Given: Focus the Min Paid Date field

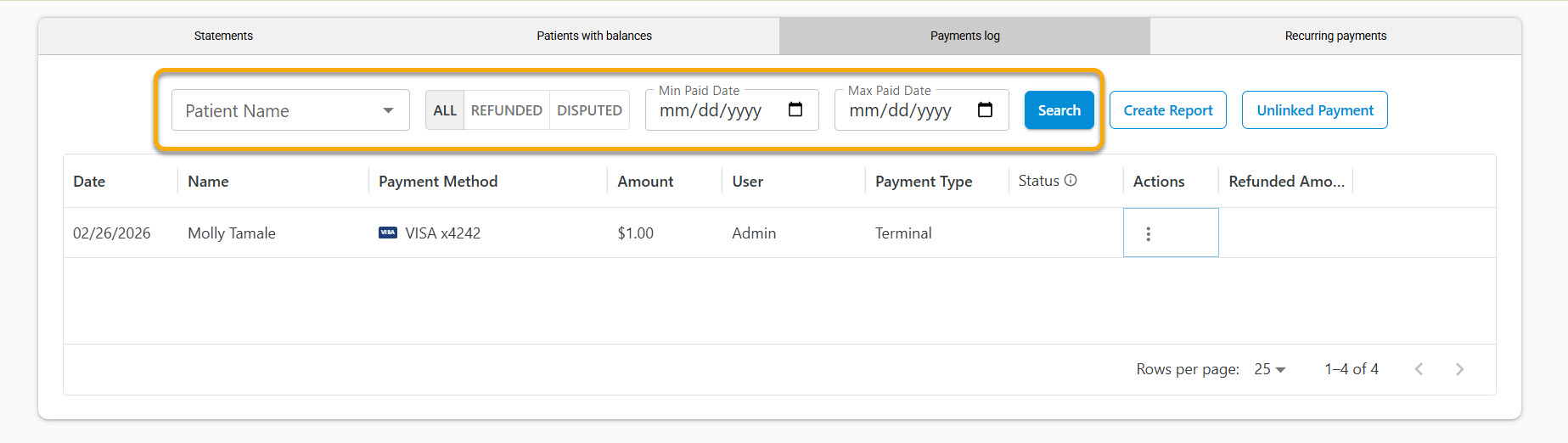Looking at the screenshot, I should [x=732, y=110].
